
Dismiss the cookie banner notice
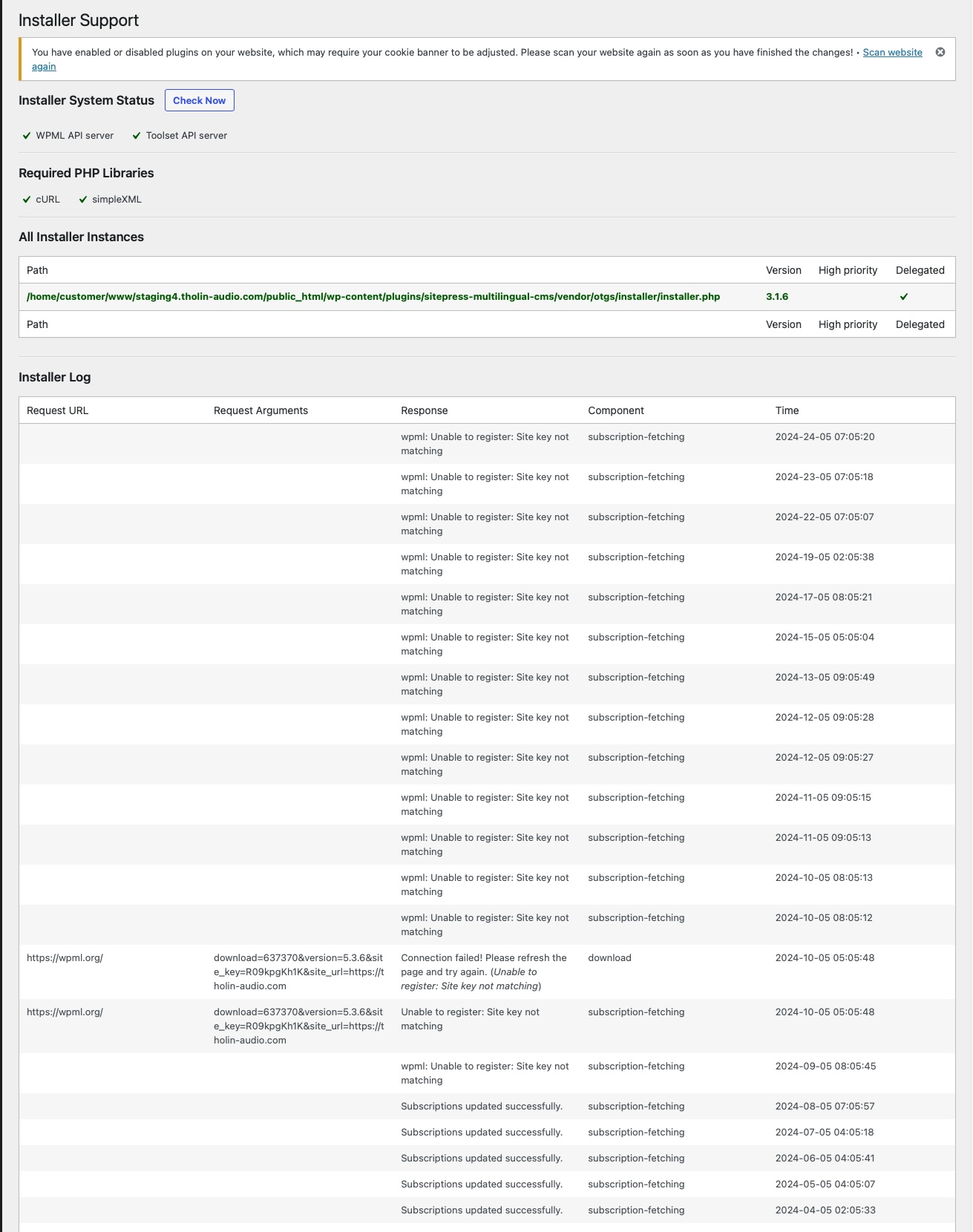click(940, 52)
